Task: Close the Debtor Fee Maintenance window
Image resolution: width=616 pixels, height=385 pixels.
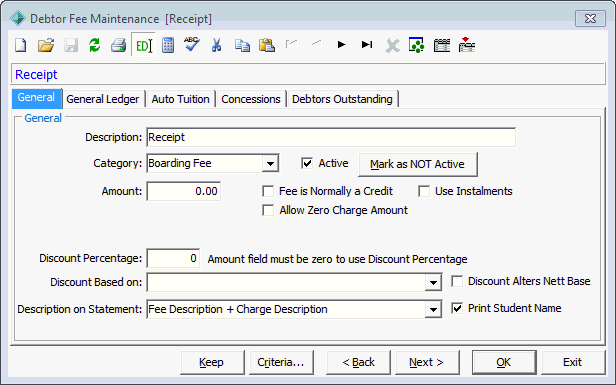Action: click(x=590, y=18)
